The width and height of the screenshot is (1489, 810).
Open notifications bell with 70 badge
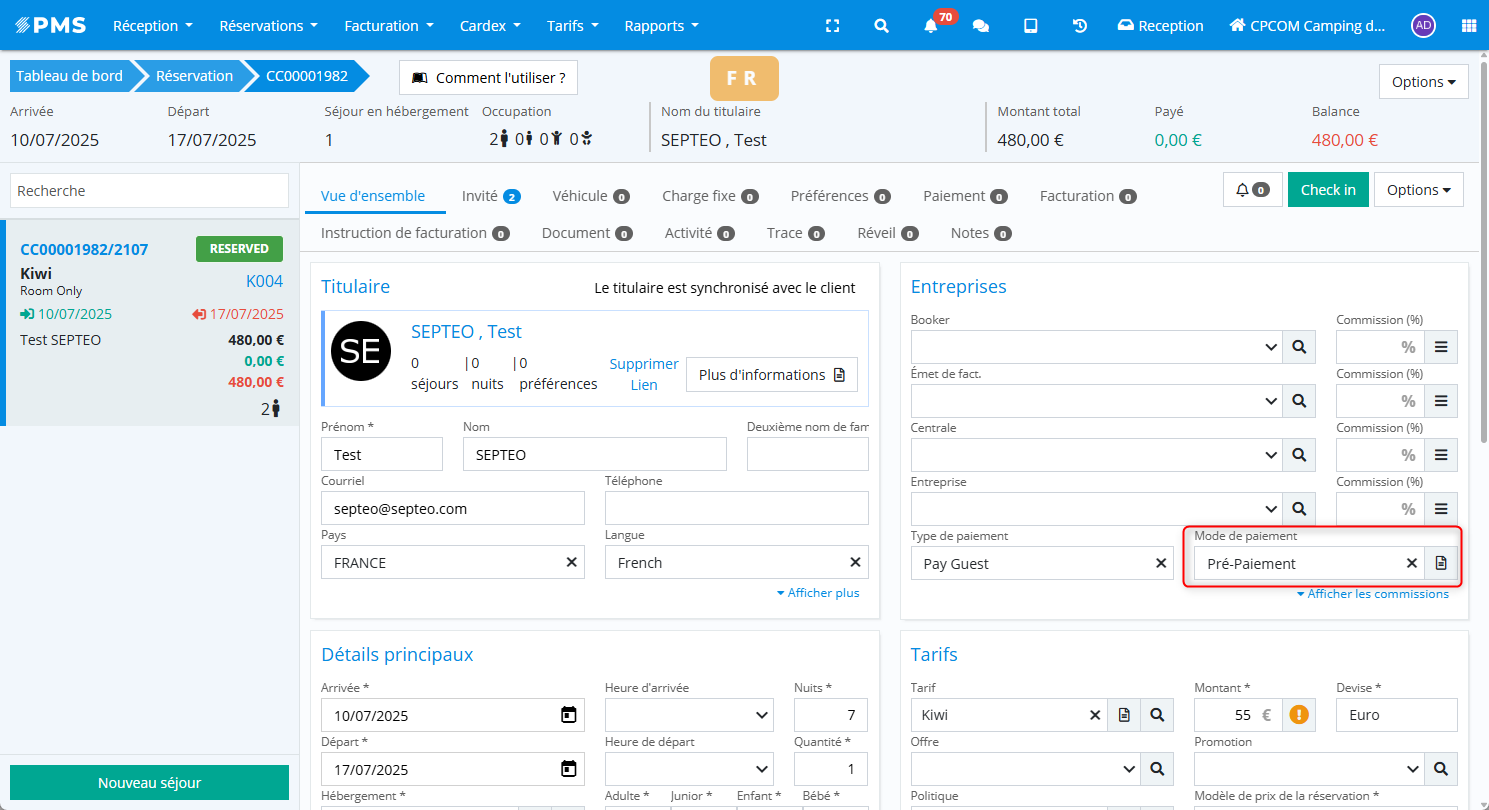pyautogui.click(x=931, y=26)
